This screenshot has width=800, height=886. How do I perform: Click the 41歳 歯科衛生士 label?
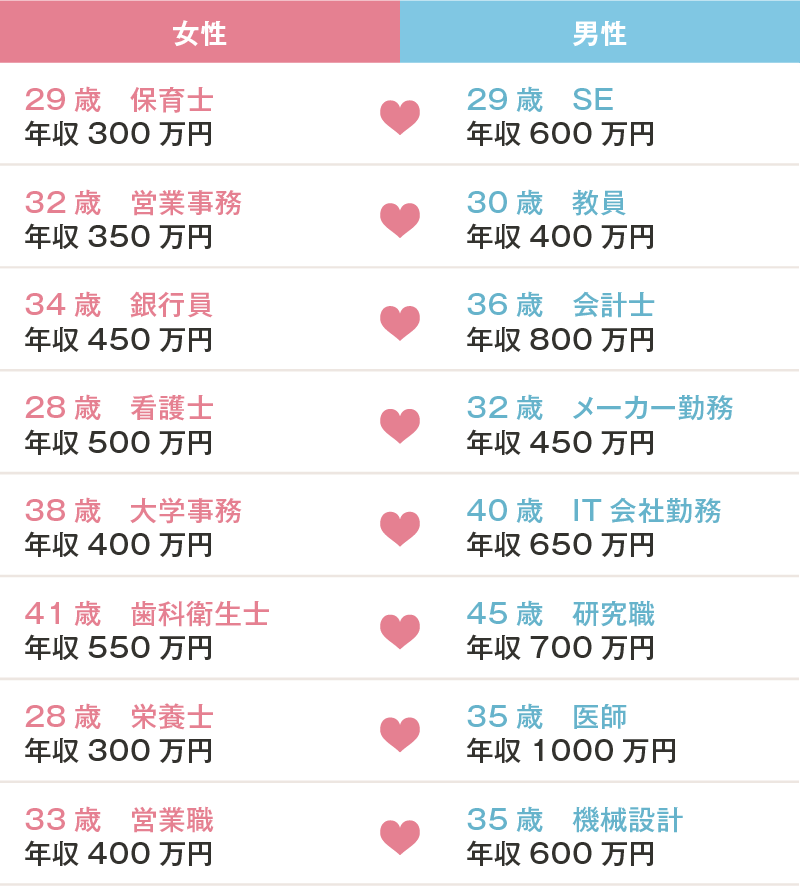click(147, 614)
